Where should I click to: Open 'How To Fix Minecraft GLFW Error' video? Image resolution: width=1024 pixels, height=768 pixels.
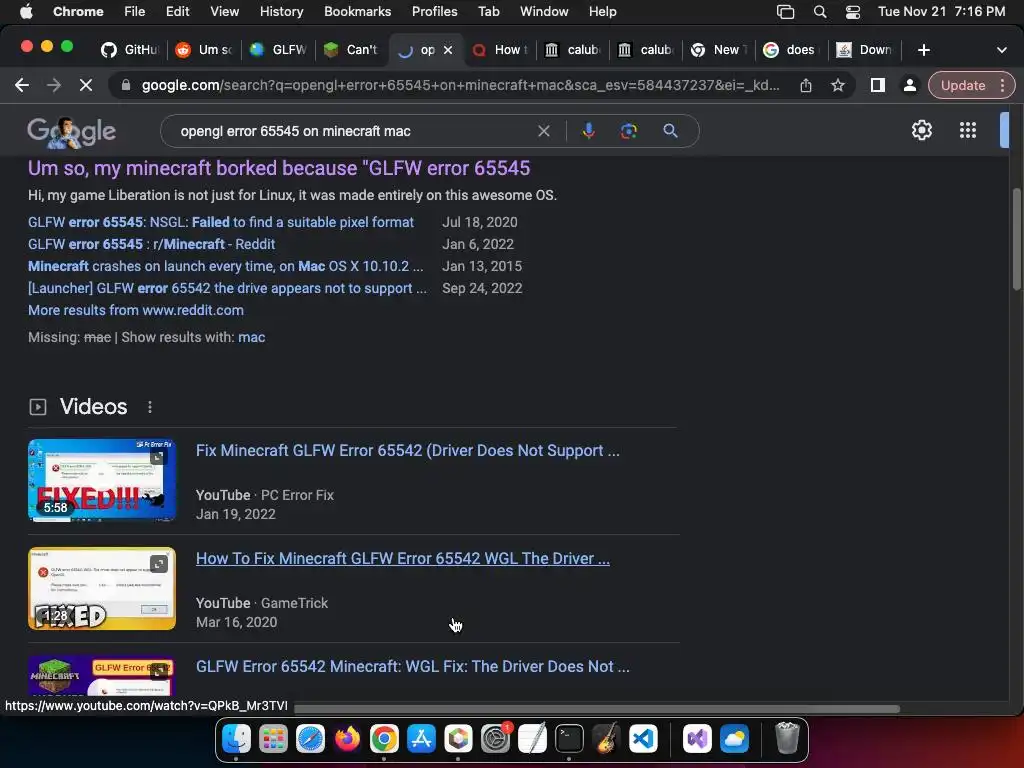coord(403,558)
